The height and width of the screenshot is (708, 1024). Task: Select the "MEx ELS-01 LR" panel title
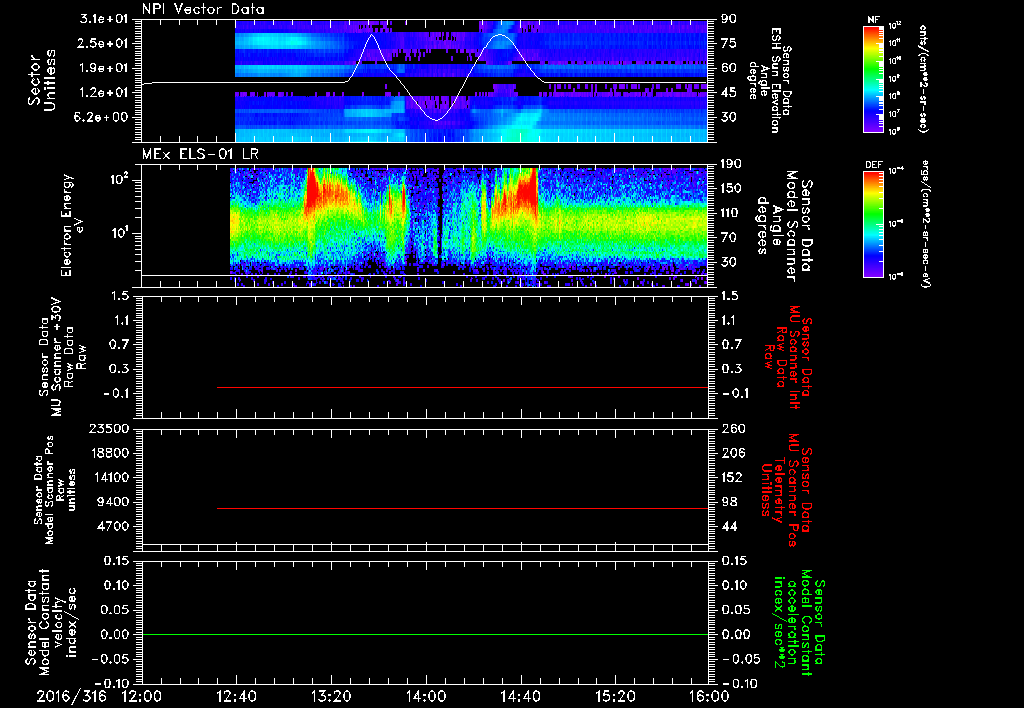(200, 154)
